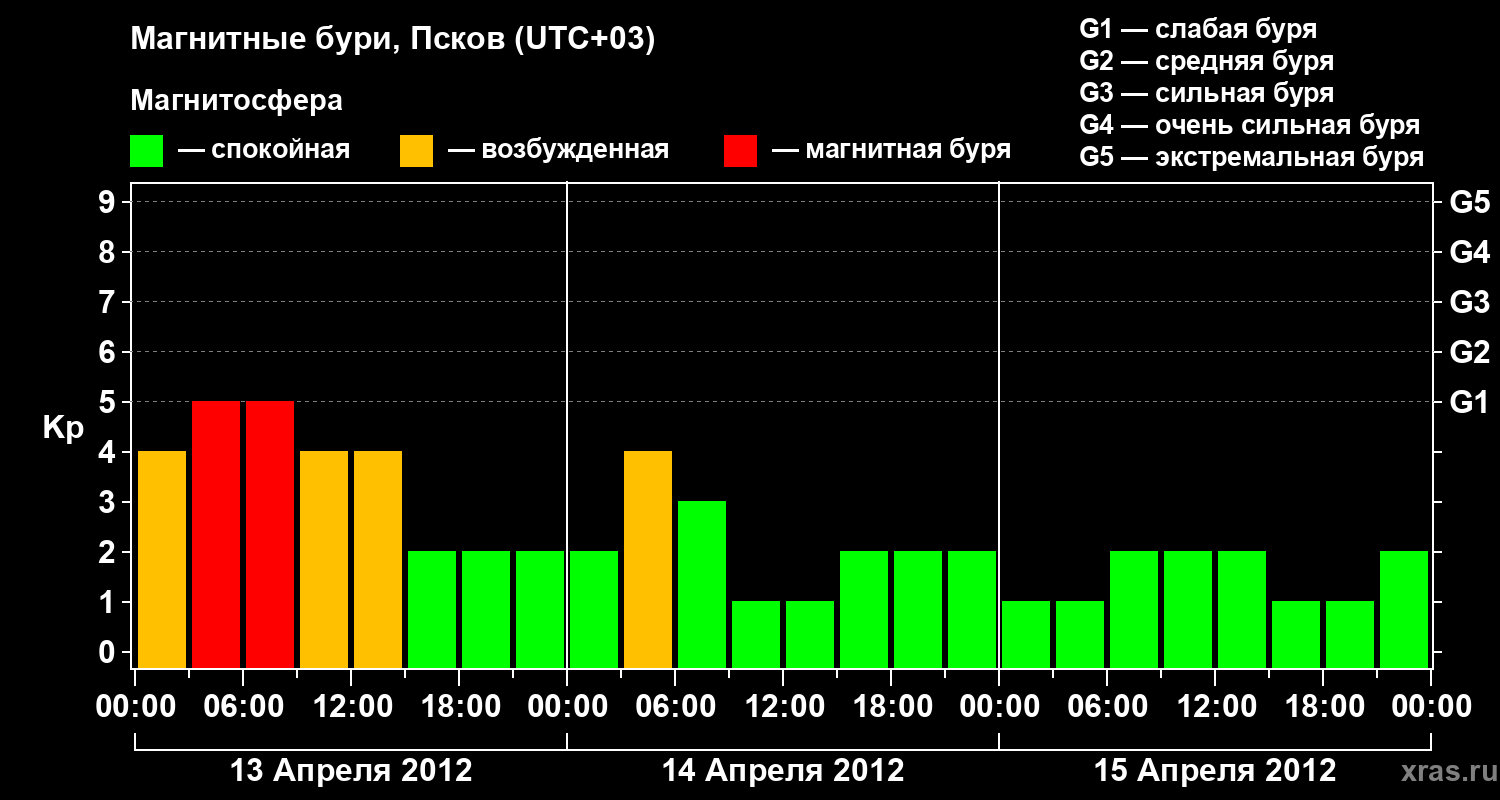Click the green bar for 06:00–09:00 on 15 April
This screenshot has width=1500, height=800.
(1134, 609)
